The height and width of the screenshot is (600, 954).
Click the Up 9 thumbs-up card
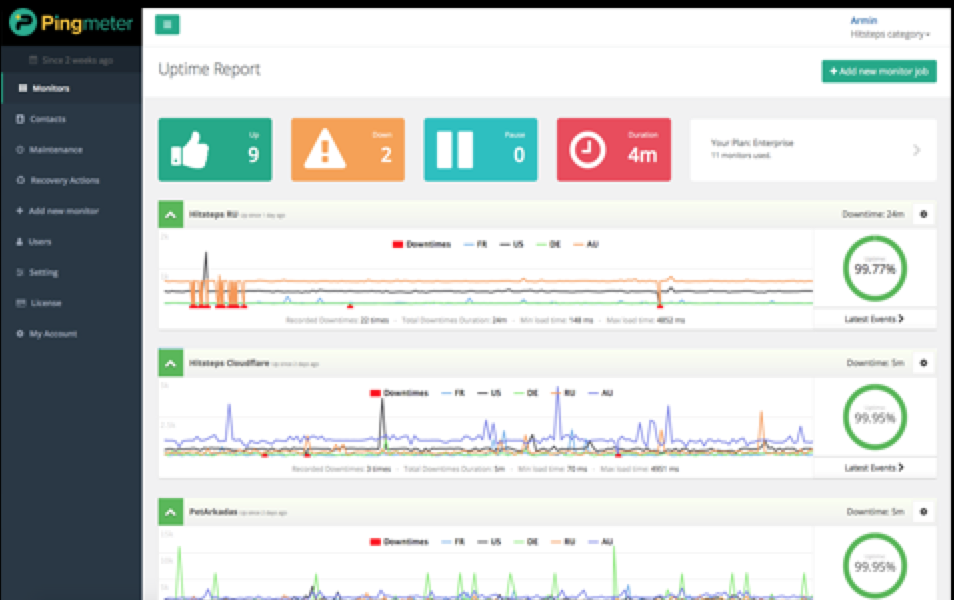point(215,150)
